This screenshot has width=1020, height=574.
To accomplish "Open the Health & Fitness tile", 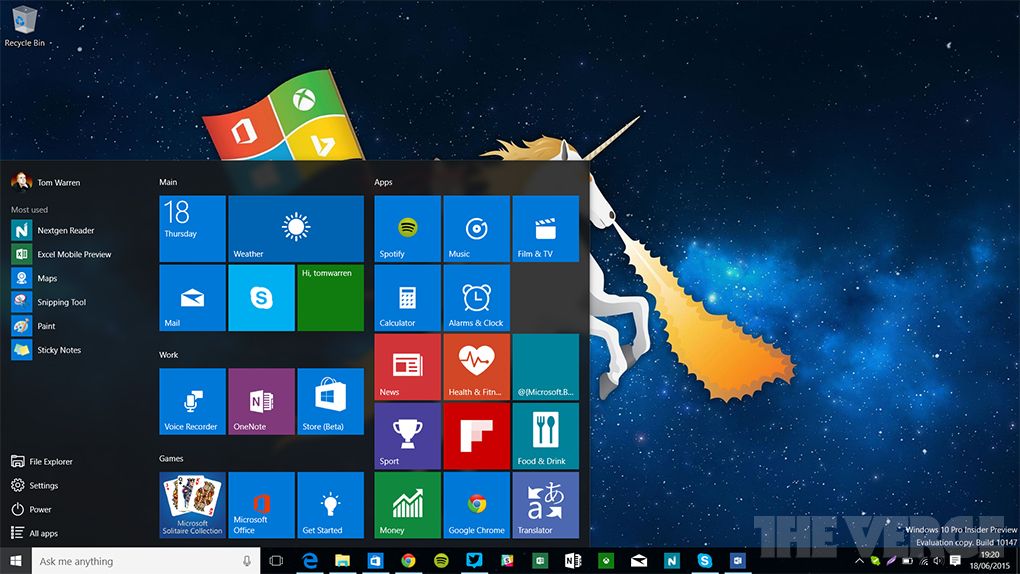I will click(x=477, y=366).
